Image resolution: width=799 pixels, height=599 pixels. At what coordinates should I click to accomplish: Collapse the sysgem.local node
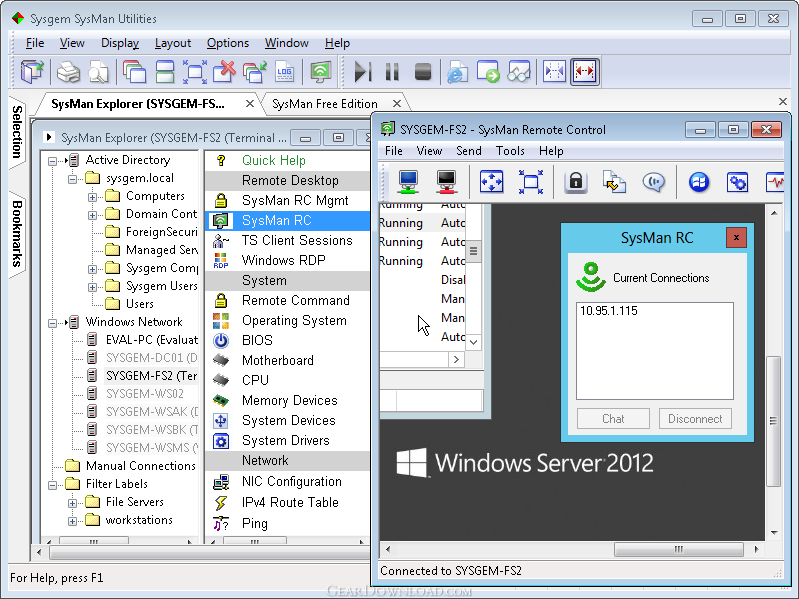[x=72, y=179]
